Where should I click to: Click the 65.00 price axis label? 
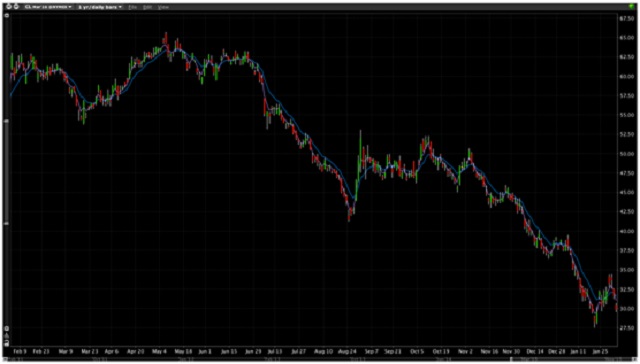pyautogui.click(x=627, y=38)
